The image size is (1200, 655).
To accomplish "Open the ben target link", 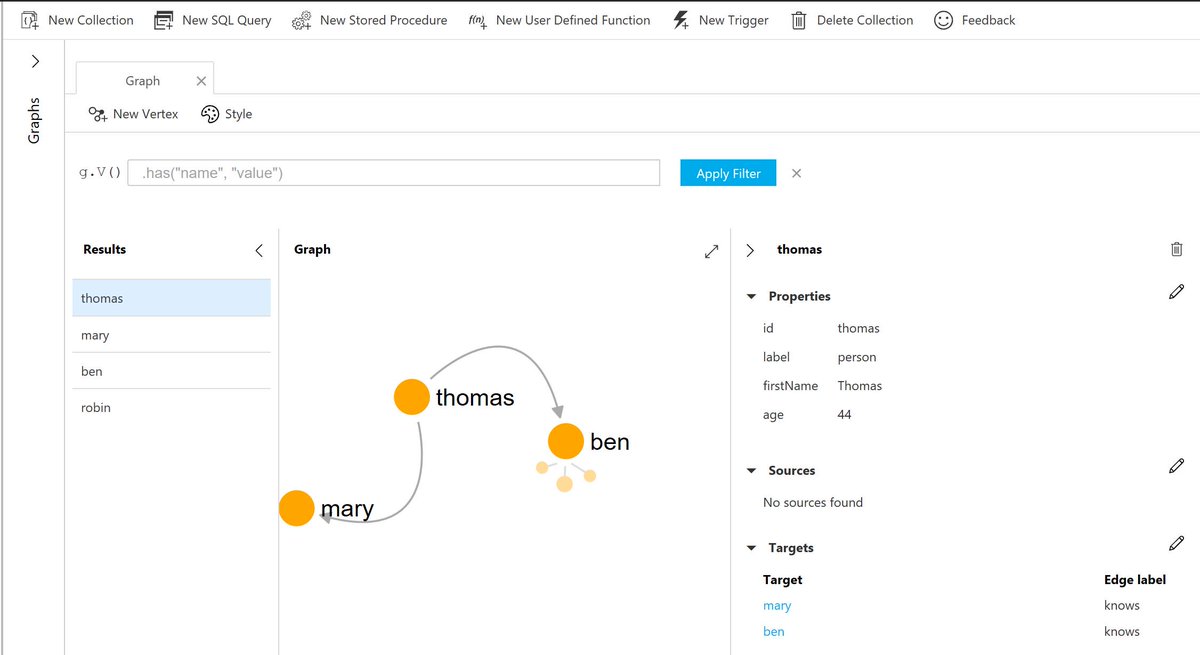I will tap(774, 632).
